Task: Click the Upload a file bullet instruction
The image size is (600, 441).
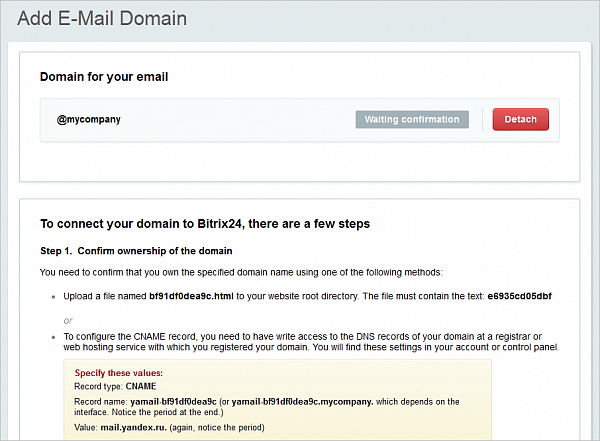Action: point(307,296)
